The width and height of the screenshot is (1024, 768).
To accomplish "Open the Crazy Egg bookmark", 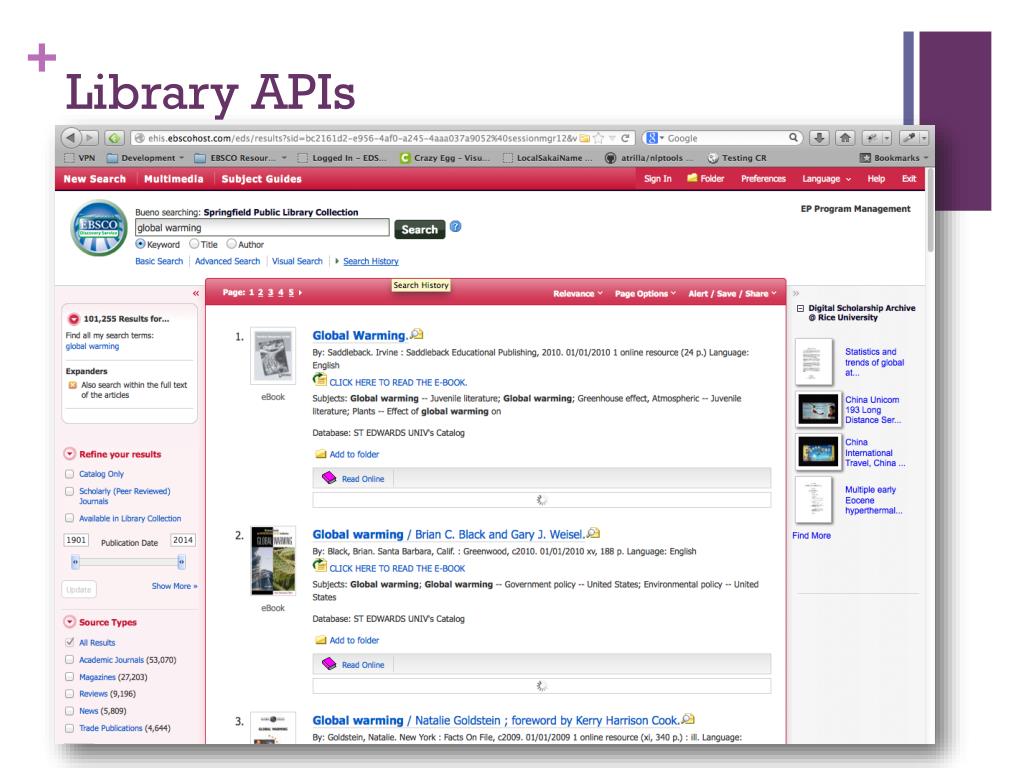I will (x=445, y=157).
